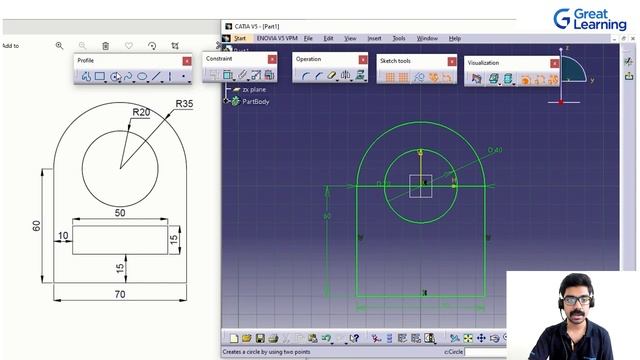Select the Trim eraser tool in Operation
The image size is (640, 360).
tap(332, 76)
